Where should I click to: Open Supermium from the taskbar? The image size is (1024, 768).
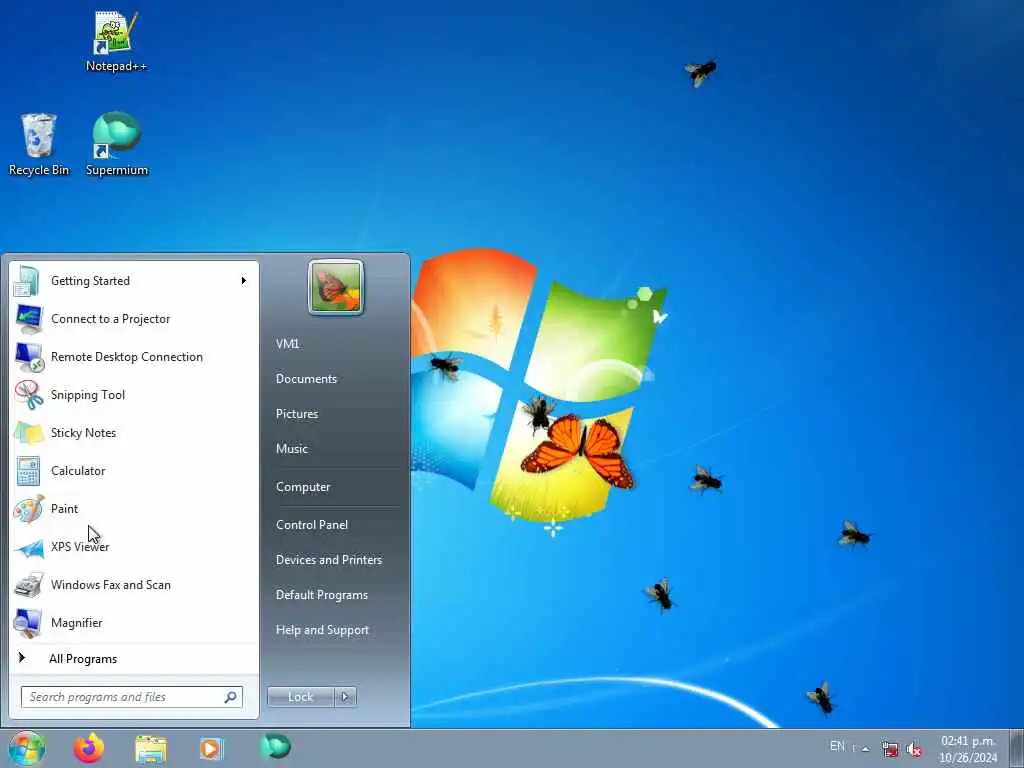coord(274,747)
